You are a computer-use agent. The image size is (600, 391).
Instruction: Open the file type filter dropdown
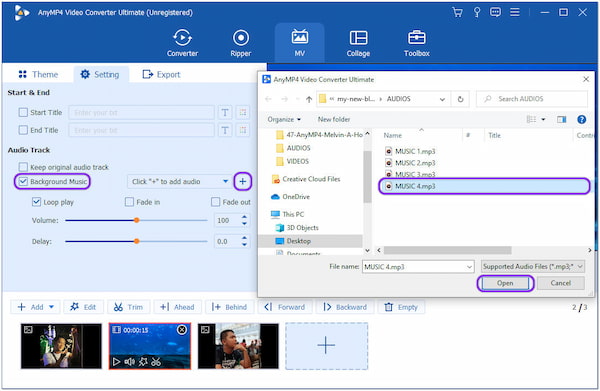tap(533, 266)
